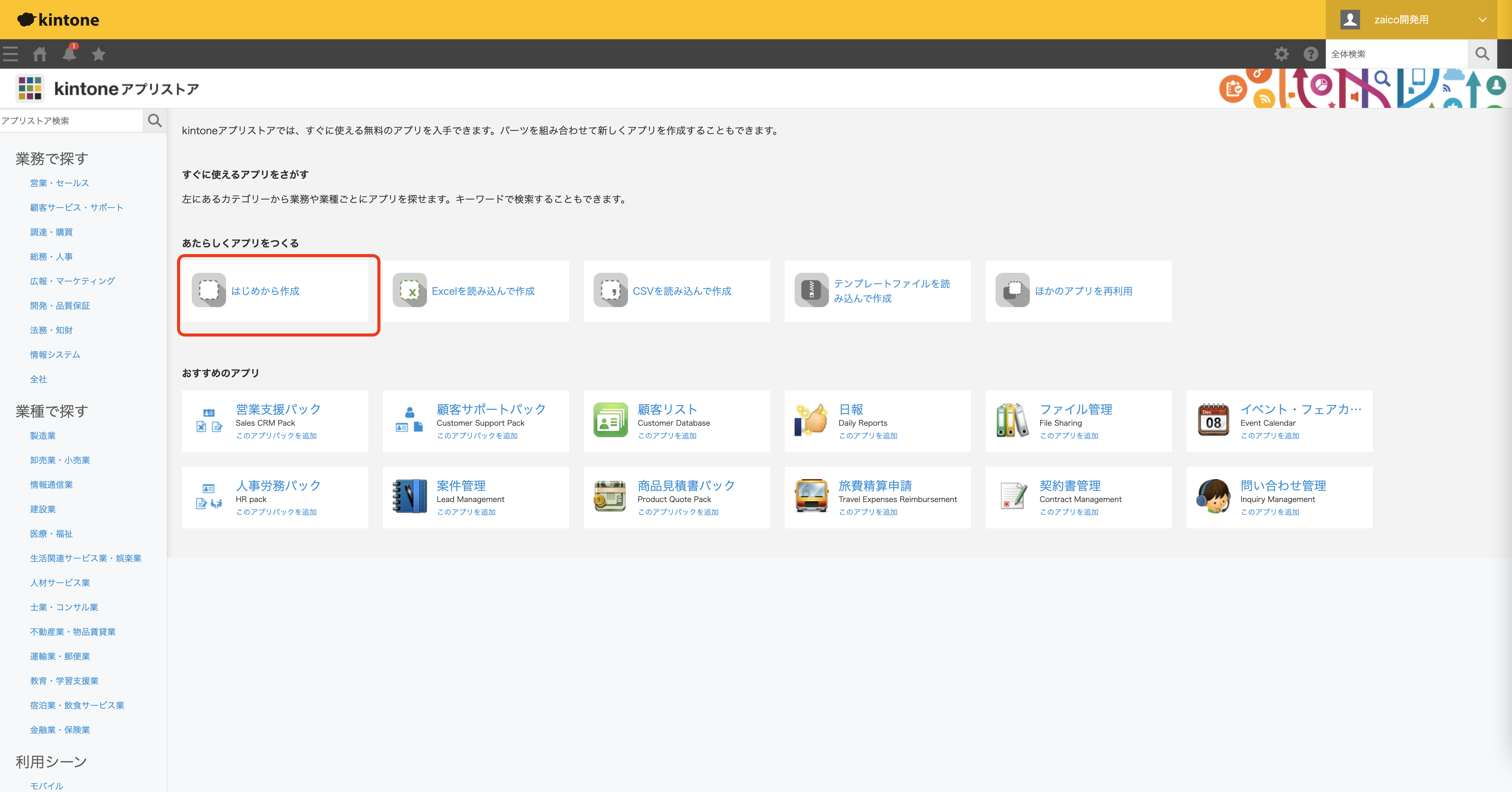Image resolution: width=1512 pixels, height=792 pixels.
Task: Open the favorites star icon
Action: tap(99, 54)
